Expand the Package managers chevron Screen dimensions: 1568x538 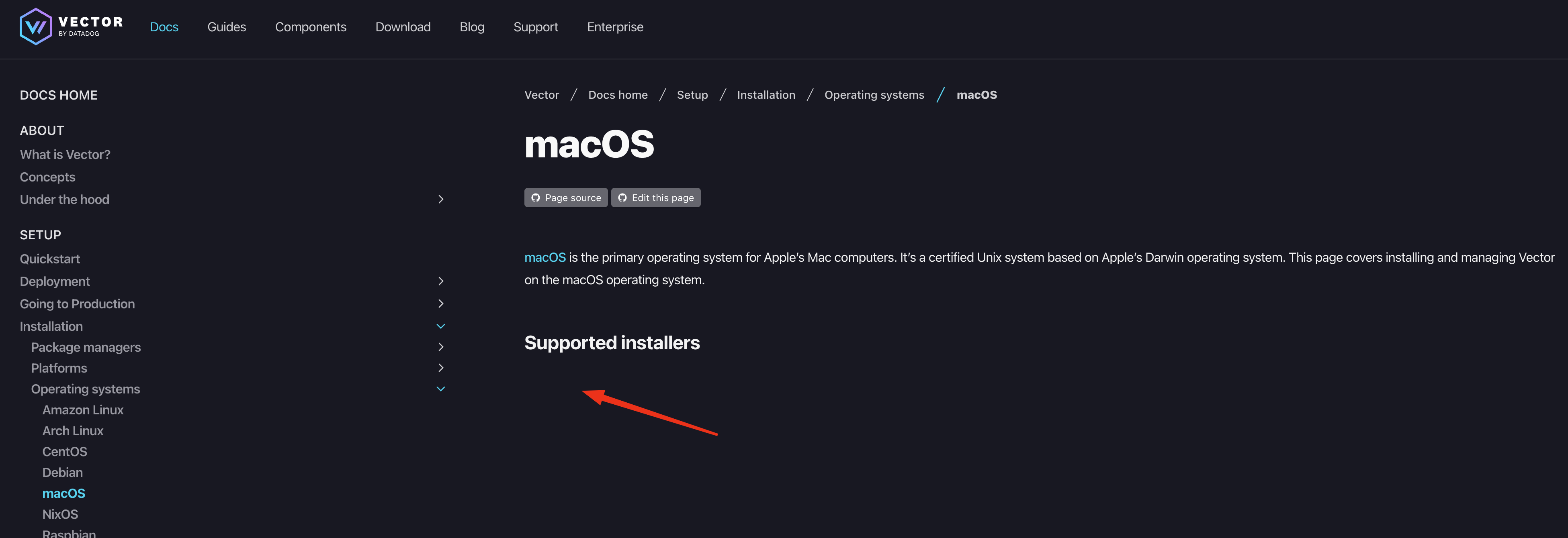[x=441, y=346]
